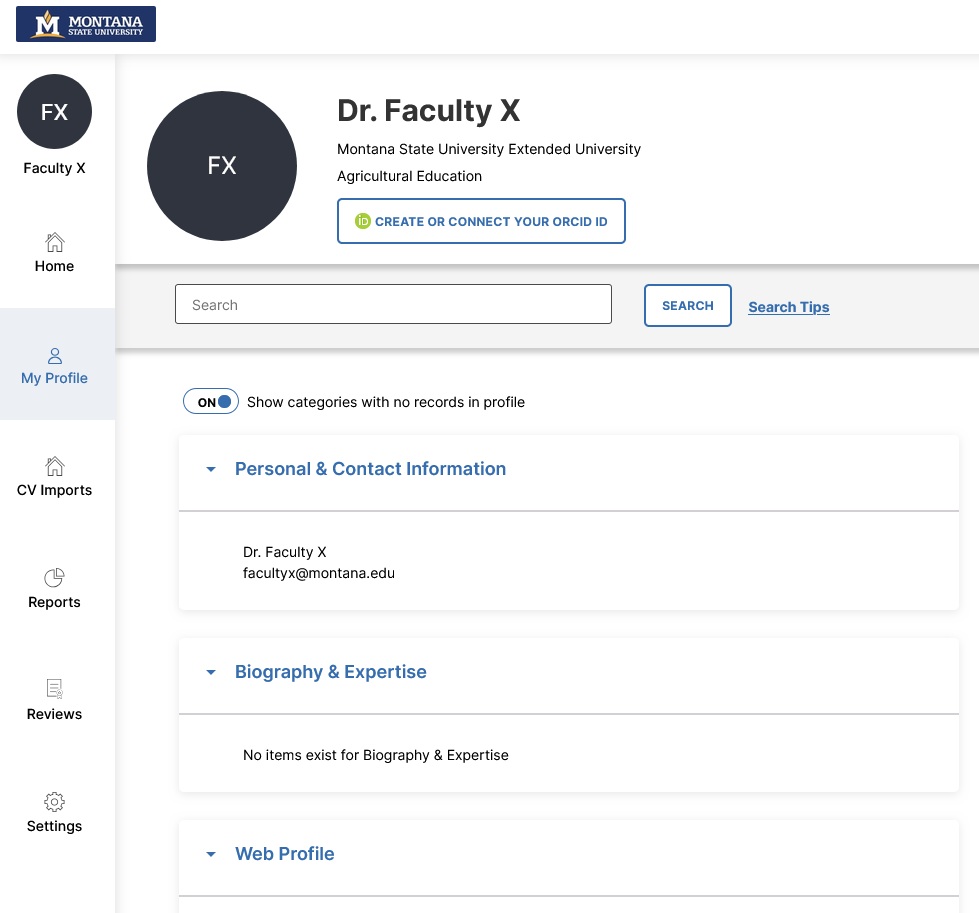Image resolution: width=979 pixels, height=913 pixels.
Task: Open Reviews label in sidebar
Action: point(54,714)
